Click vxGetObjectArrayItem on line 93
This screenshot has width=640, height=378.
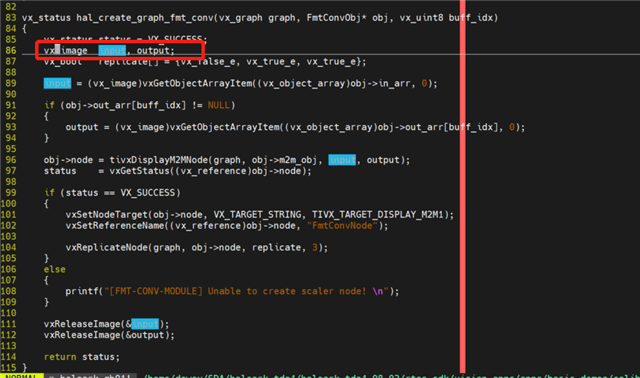[224, 127]
